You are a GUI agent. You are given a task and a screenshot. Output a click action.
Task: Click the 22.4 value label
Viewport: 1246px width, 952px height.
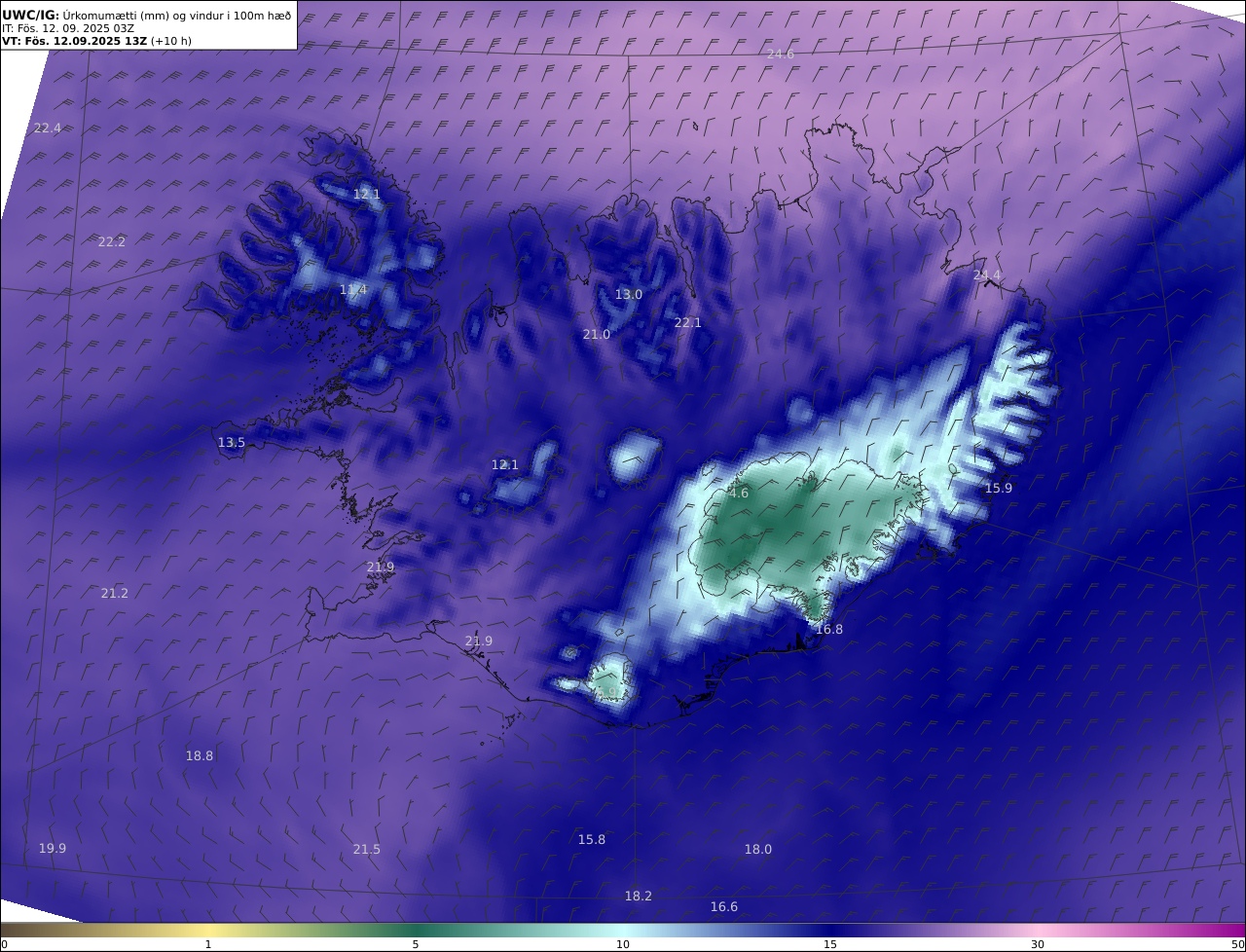pos(48,128)
